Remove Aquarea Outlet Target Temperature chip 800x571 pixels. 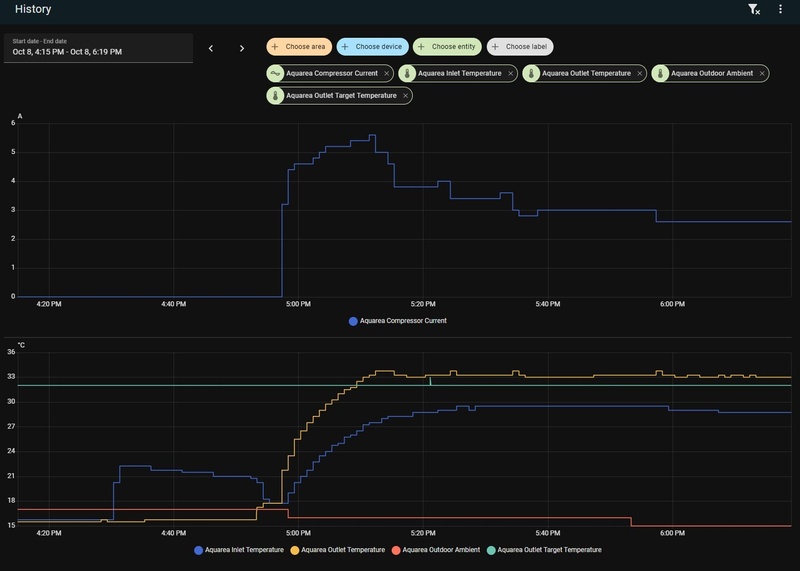click(x=406, y=96)
